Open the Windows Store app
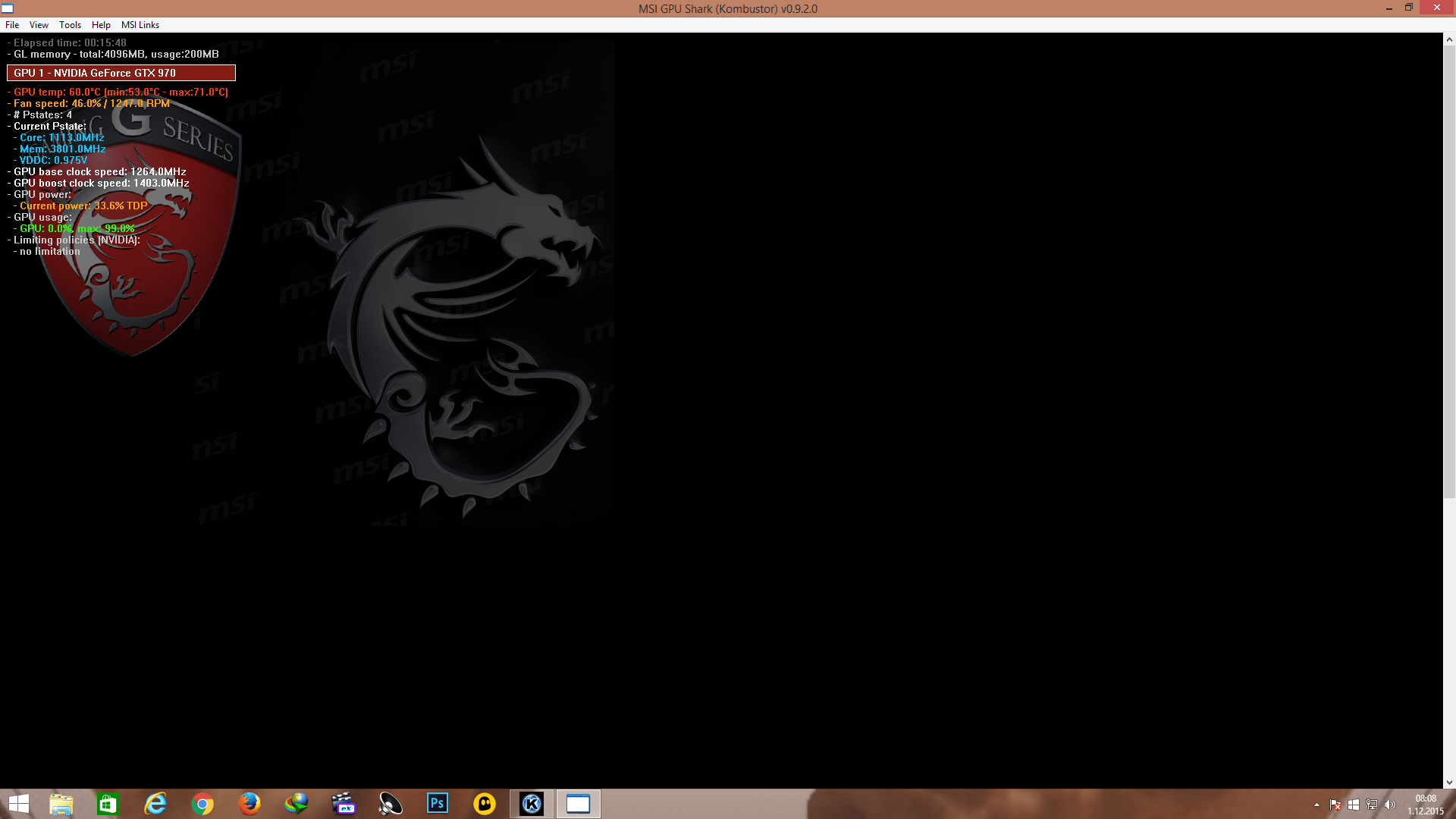The width and height of the screenshot is (1456, 819). [x=108, y=804]
